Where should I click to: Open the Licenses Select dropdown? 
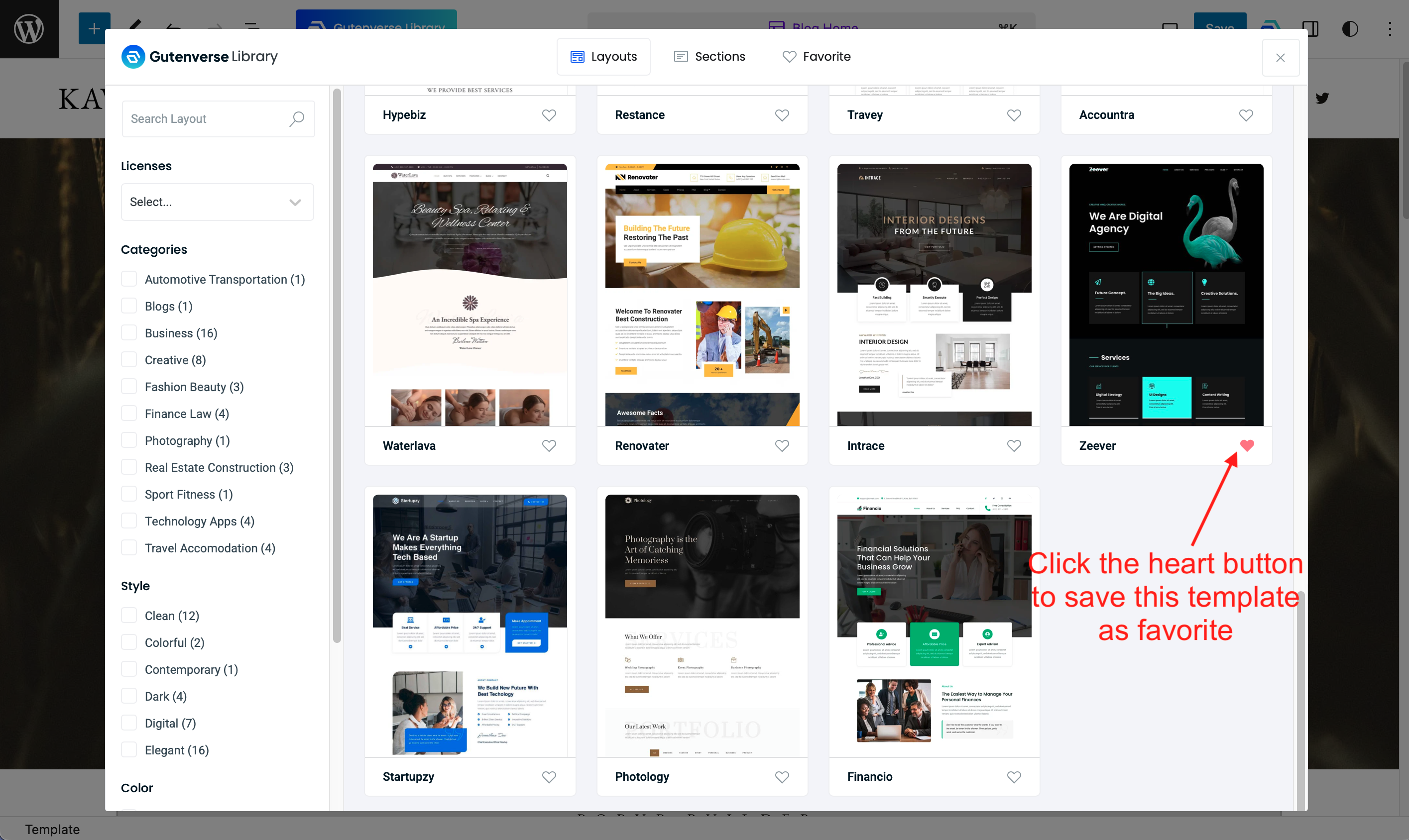(217, 202)
